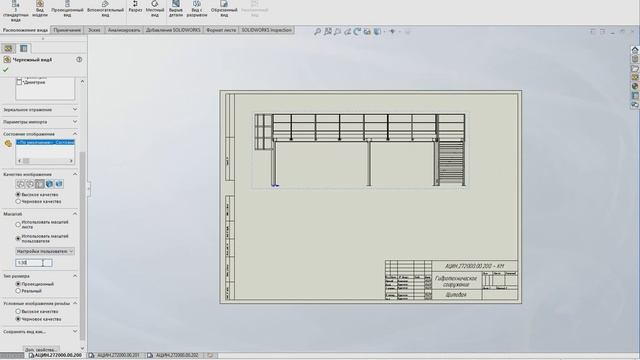
Task: Click the add sheet icon after sheet tabs
Action: tap(210, 356)
